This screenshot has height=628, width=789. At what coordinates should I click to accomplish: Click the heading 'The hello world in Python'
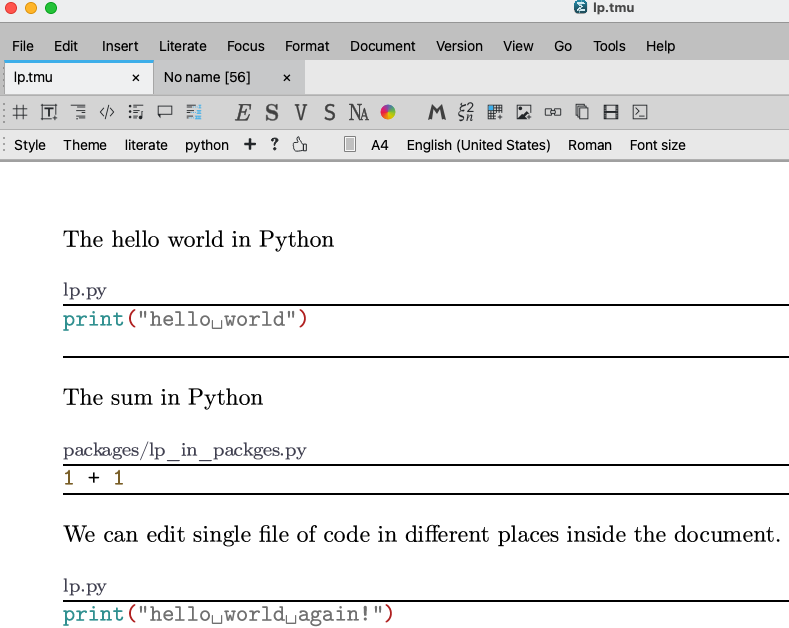198,240
